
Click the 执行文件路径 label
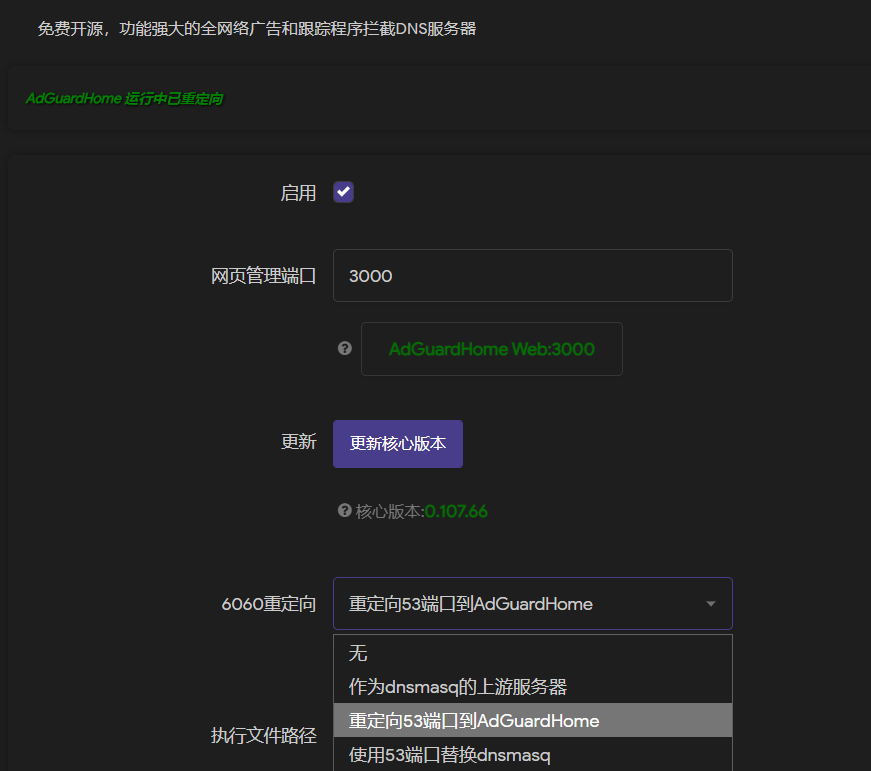click(x=263, y=735)
